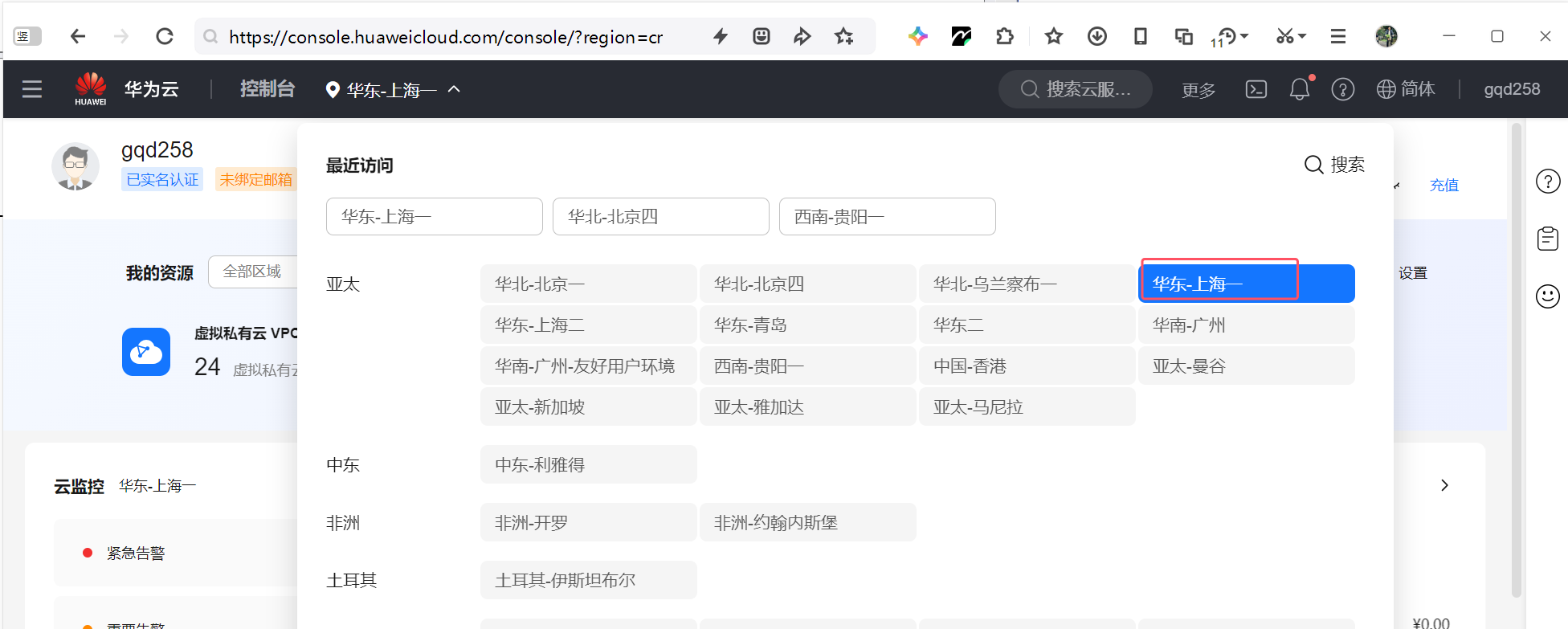This screenshot has width=1568, height=629.
Task: Open the Huawei Cloud hamburger navigation menu
Action: pos(32,89)
